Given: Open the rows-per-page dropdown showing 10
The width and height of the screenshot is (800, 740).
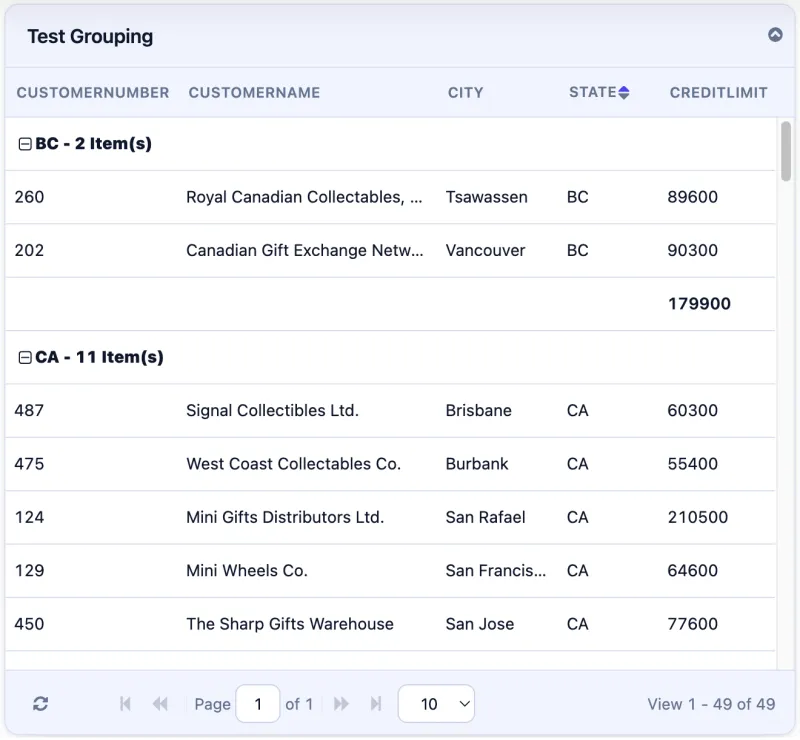Looking at the screenshot, I should (436, 704).
